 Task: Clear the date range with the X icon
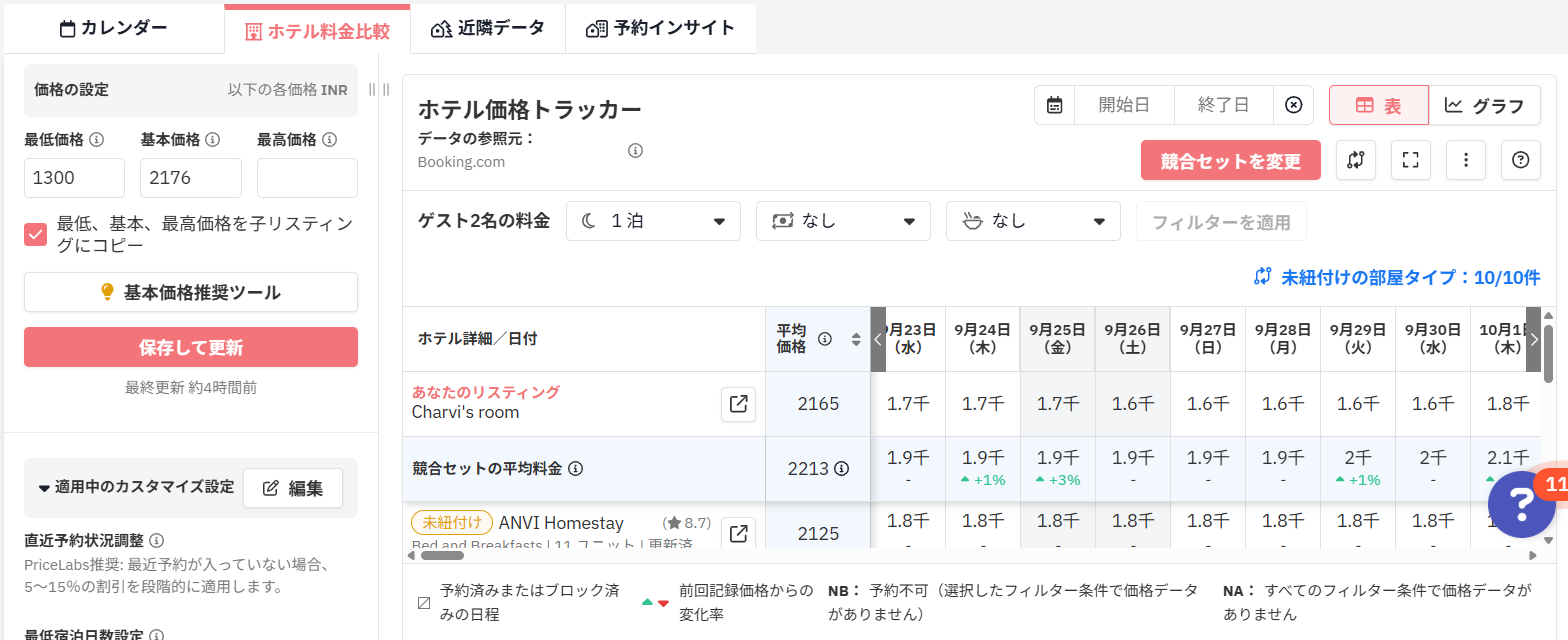click(1293, 105)
